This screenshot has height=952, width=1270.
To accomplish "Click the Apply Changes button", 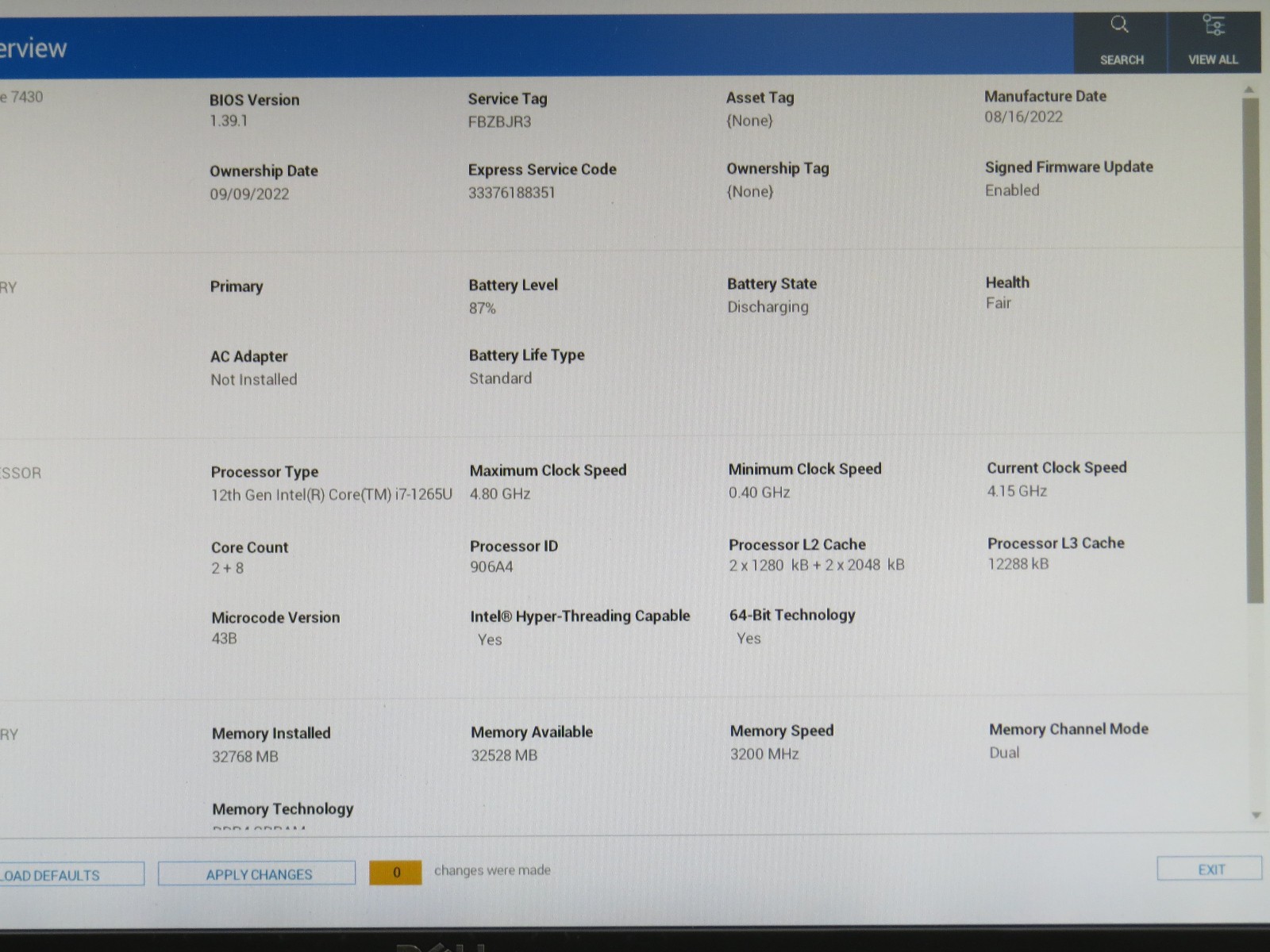I will [x=256, y=873].
